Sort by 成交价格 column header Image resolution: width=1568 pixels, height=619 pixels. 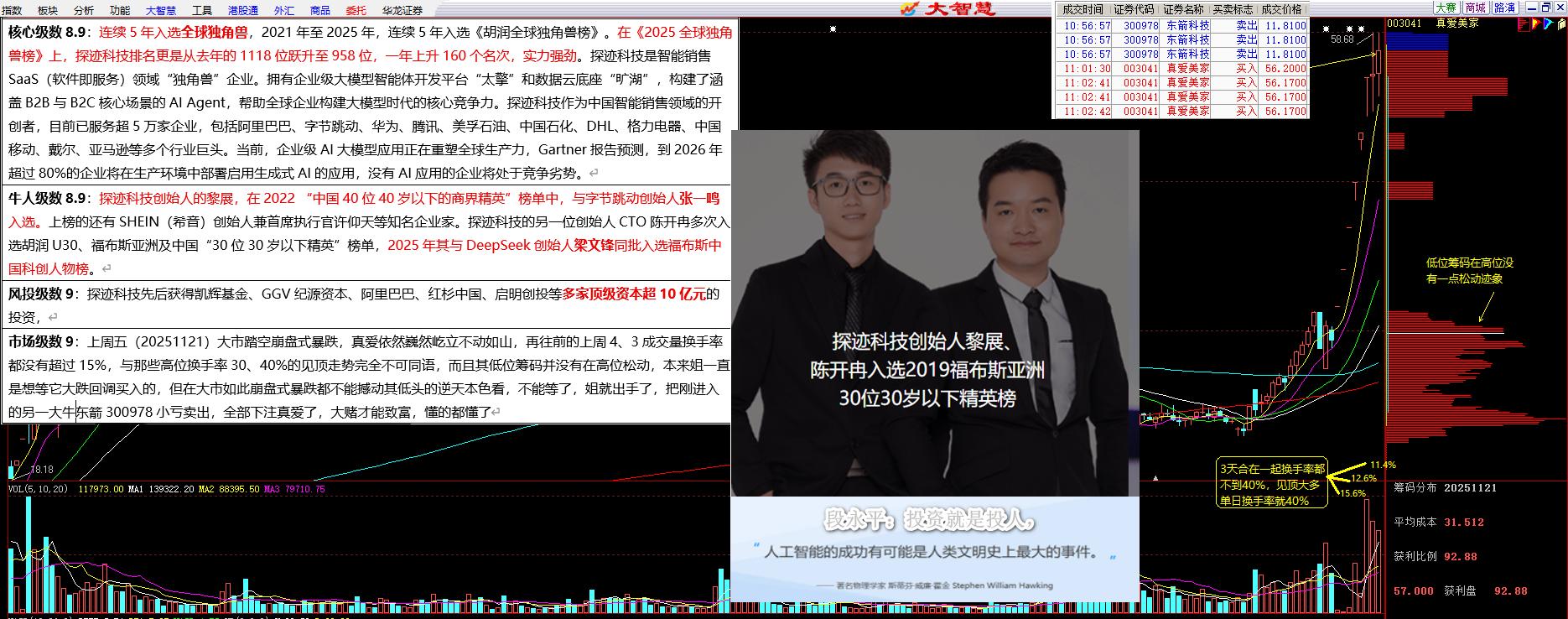[1282, 9]
